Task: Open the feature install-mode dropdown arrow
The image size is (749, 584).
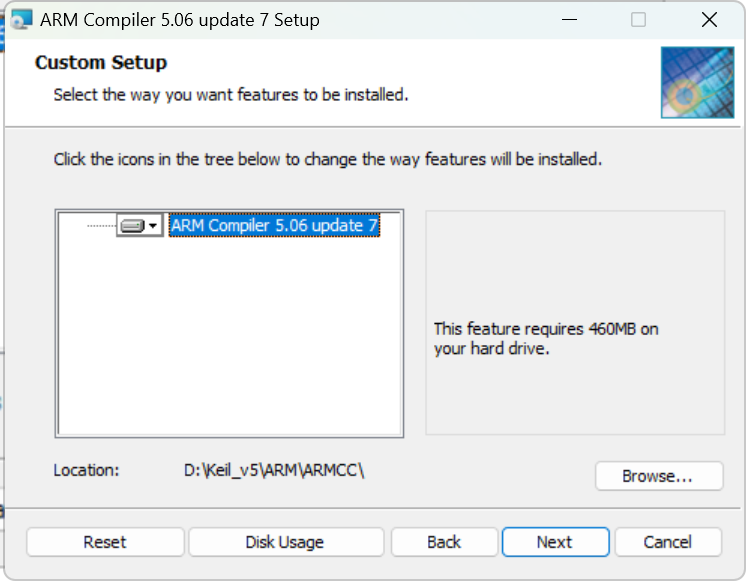Action: (153, 225)
